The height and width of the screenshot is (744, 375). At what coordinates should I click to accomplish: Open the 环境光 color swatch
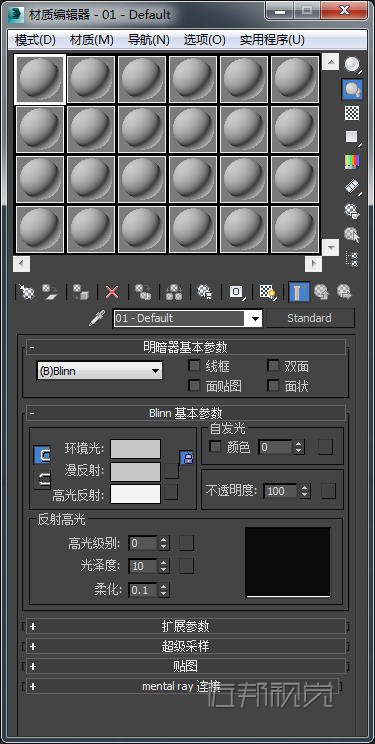(135, 449)
